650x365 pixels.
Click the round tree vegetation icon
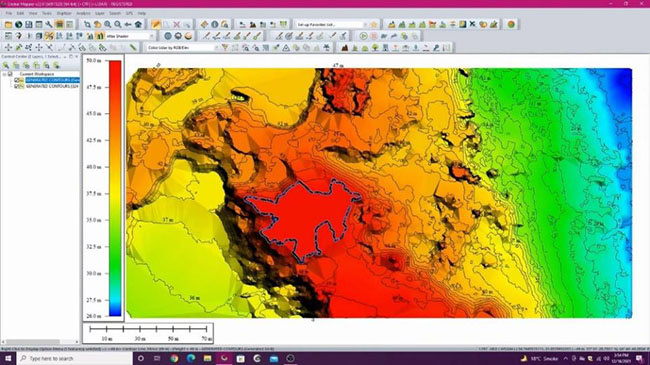tap(375, 48)
